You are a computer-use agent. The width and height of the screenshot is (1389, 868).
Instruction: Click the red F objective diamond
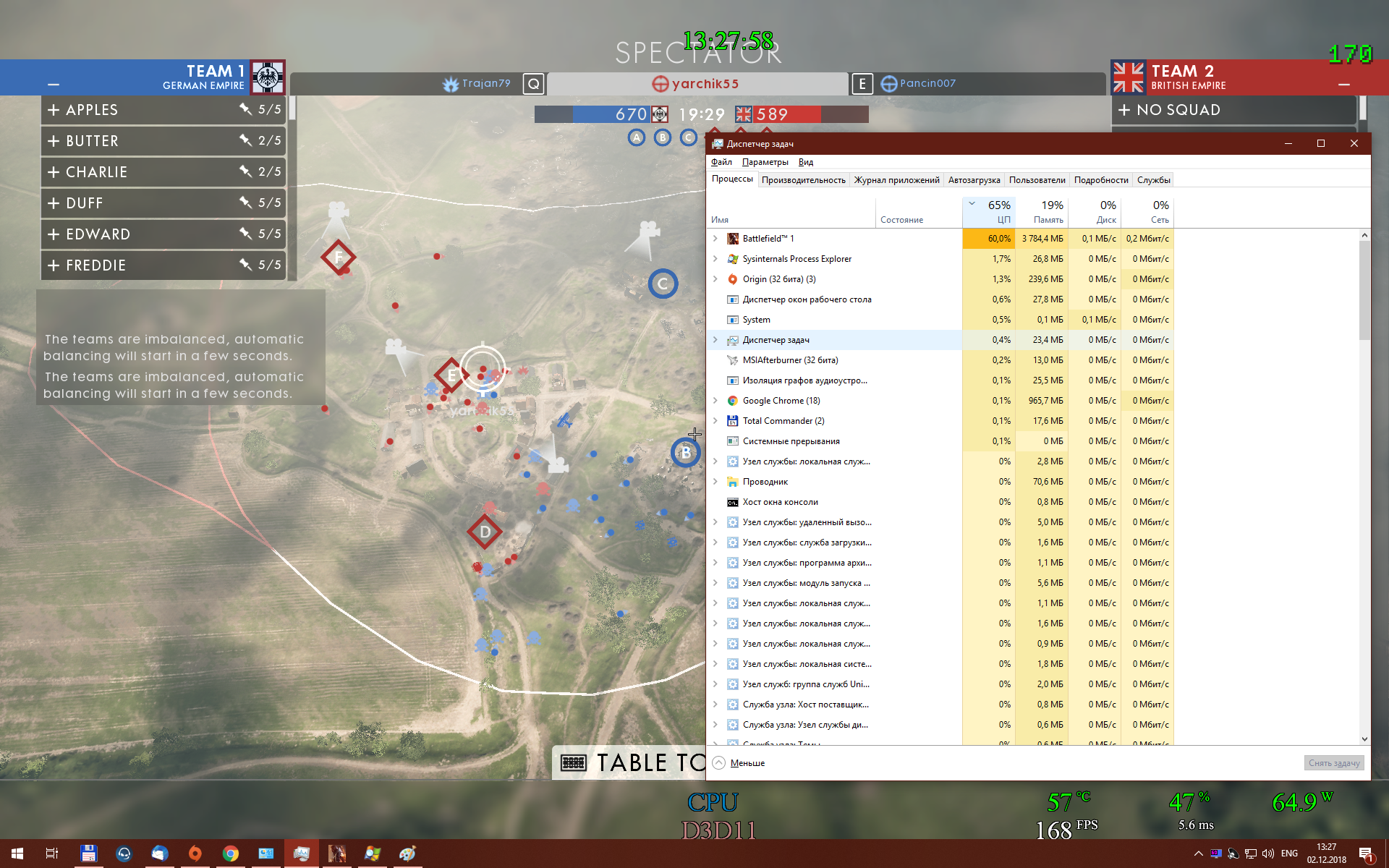[x=338, y=257]
